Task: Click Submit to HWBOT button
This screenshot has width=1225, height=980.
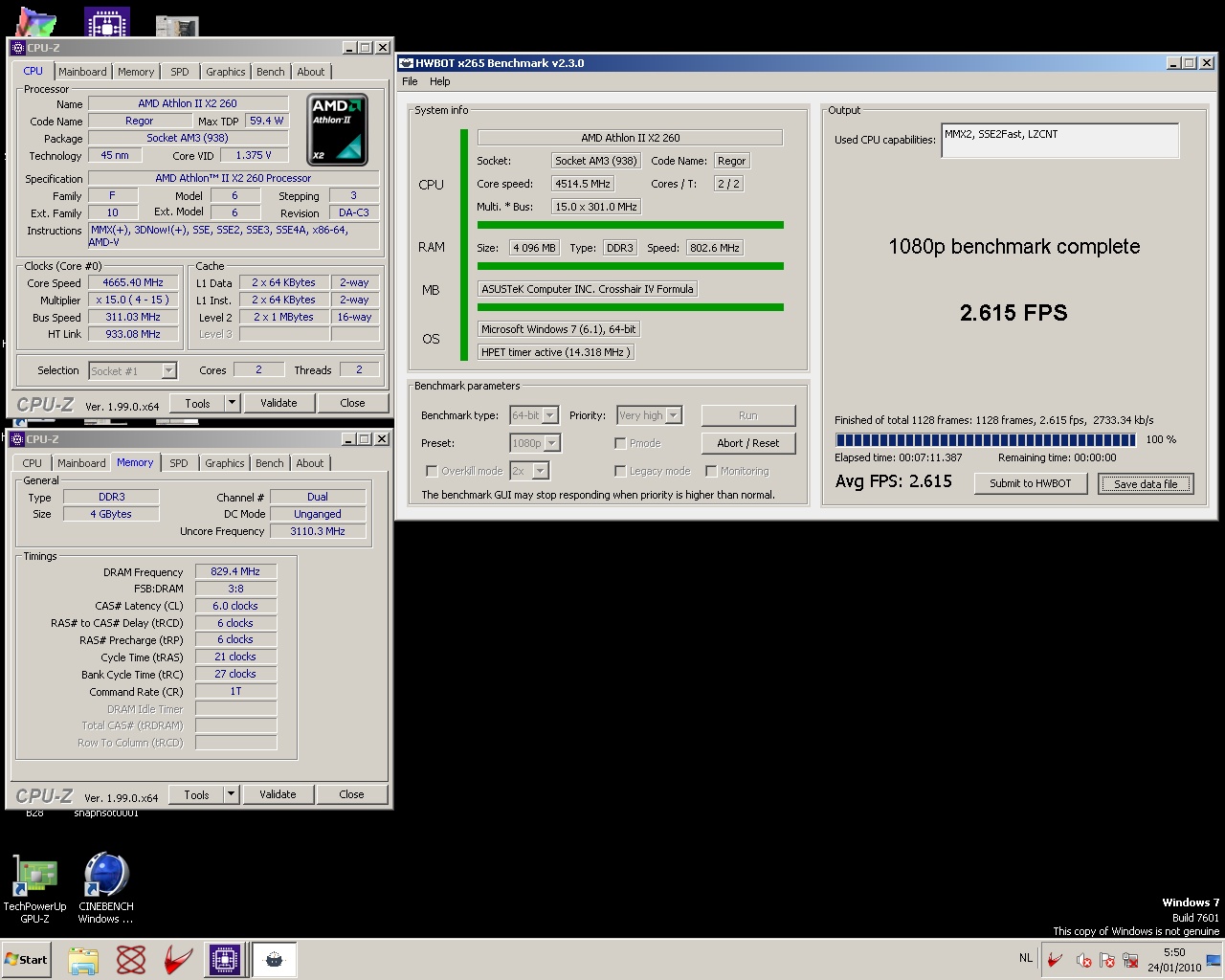Action: (1031, 483)
